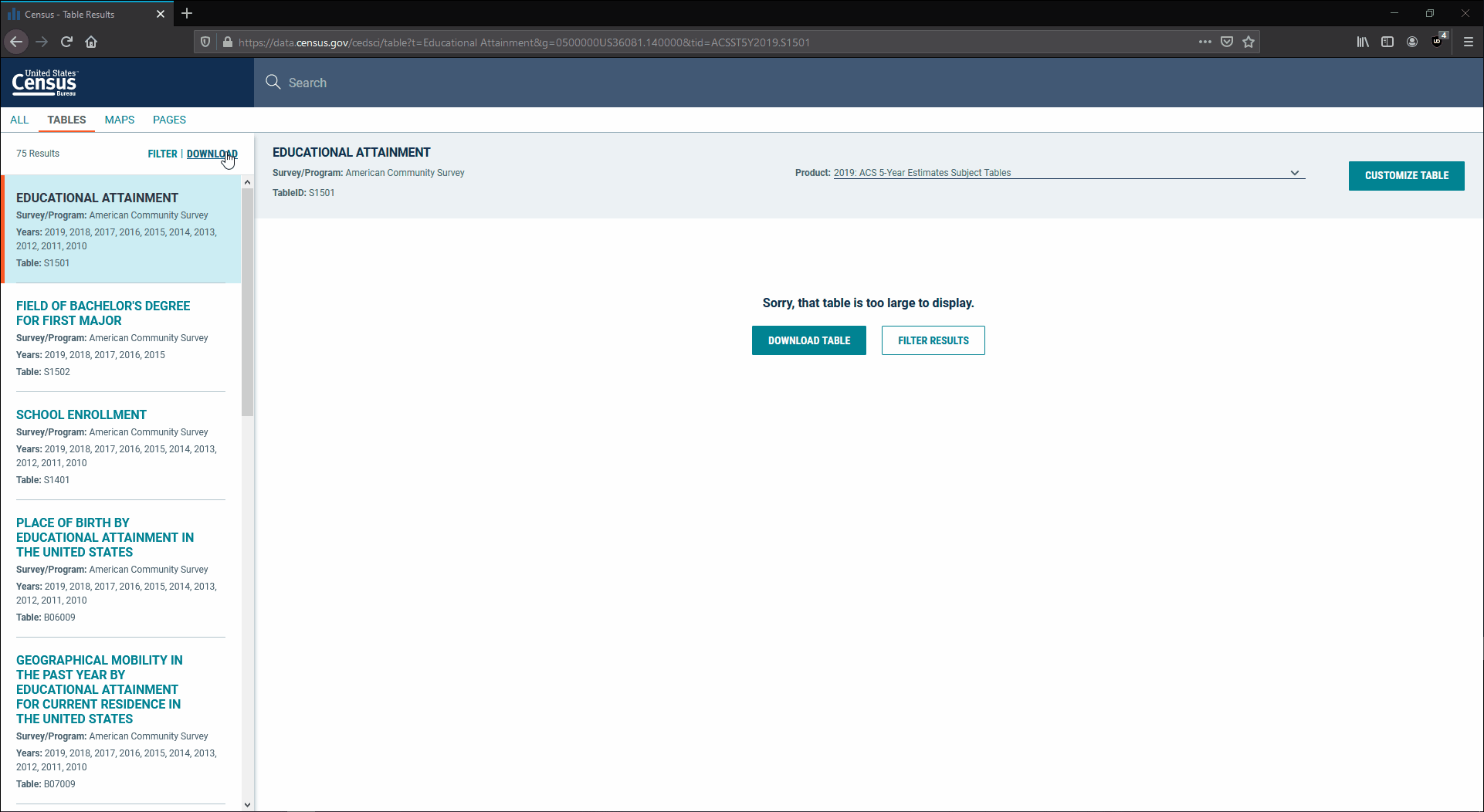Click the CUSTOMIZE TABLE button
The image size is (1484, 812).
(1406, 176)
